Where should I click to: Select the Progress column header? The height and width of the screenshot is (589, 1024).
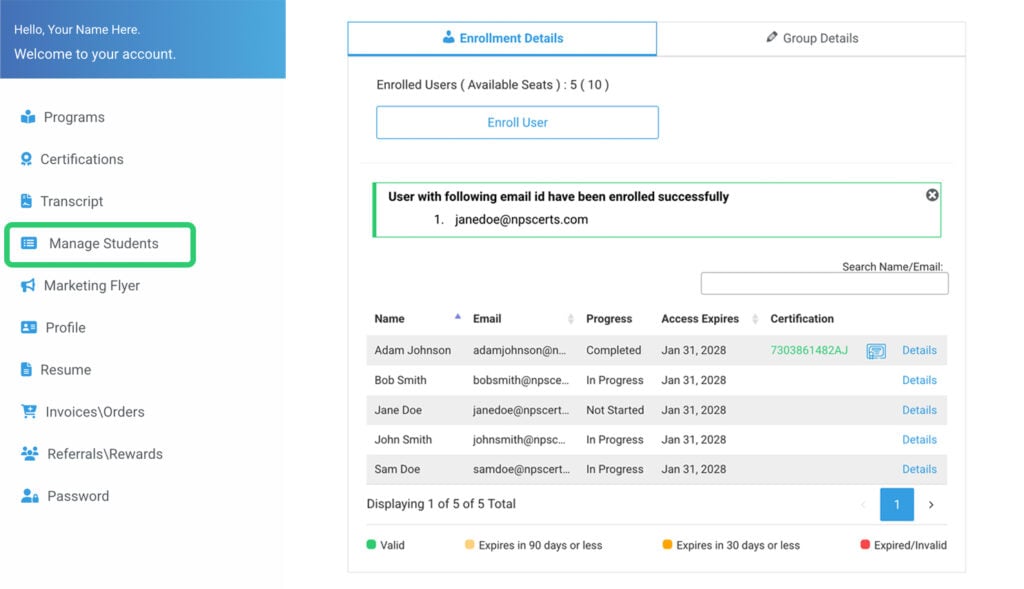point(609,319)
